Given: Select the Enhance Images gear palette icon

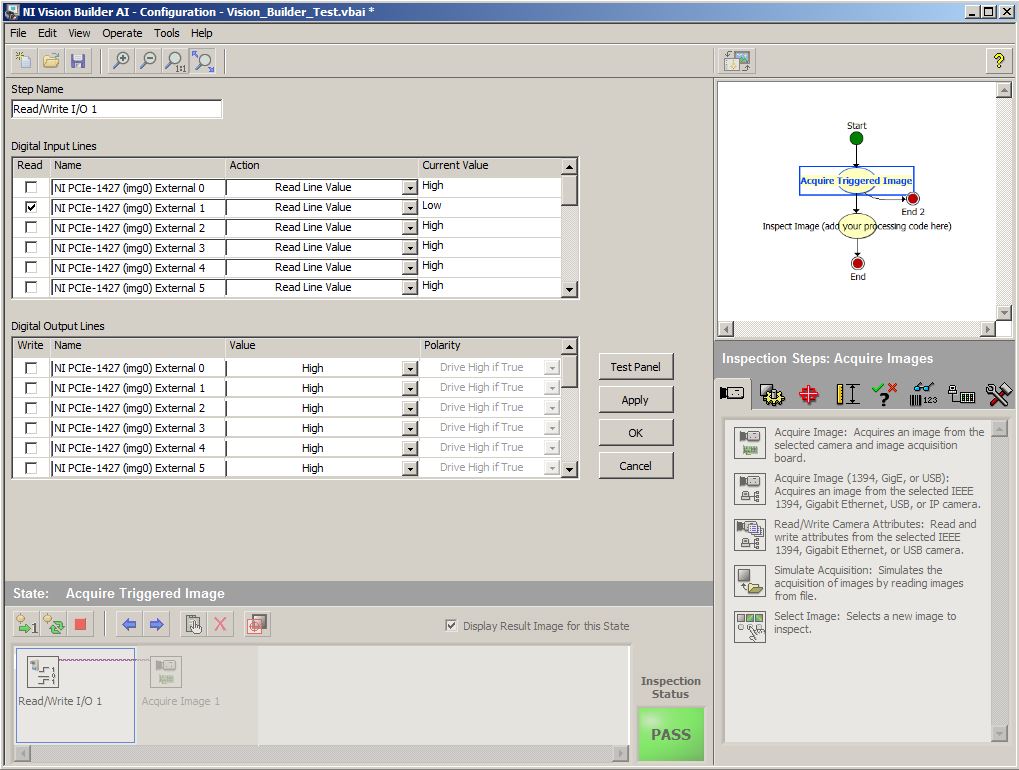Looking at the screenshot, I should [x=771, y=394].
